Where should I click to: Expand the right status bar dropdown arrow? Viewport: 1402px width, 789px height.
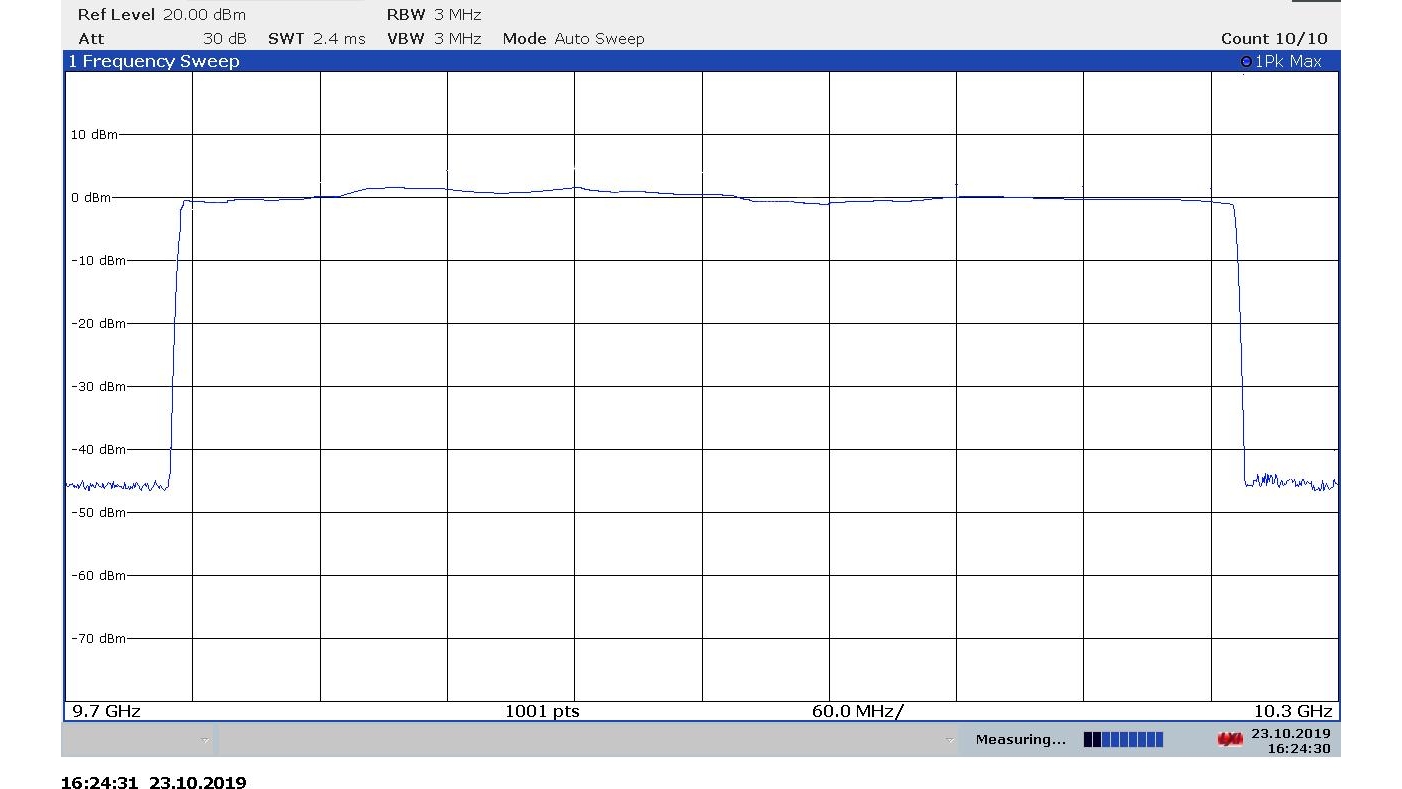[949, 740]
